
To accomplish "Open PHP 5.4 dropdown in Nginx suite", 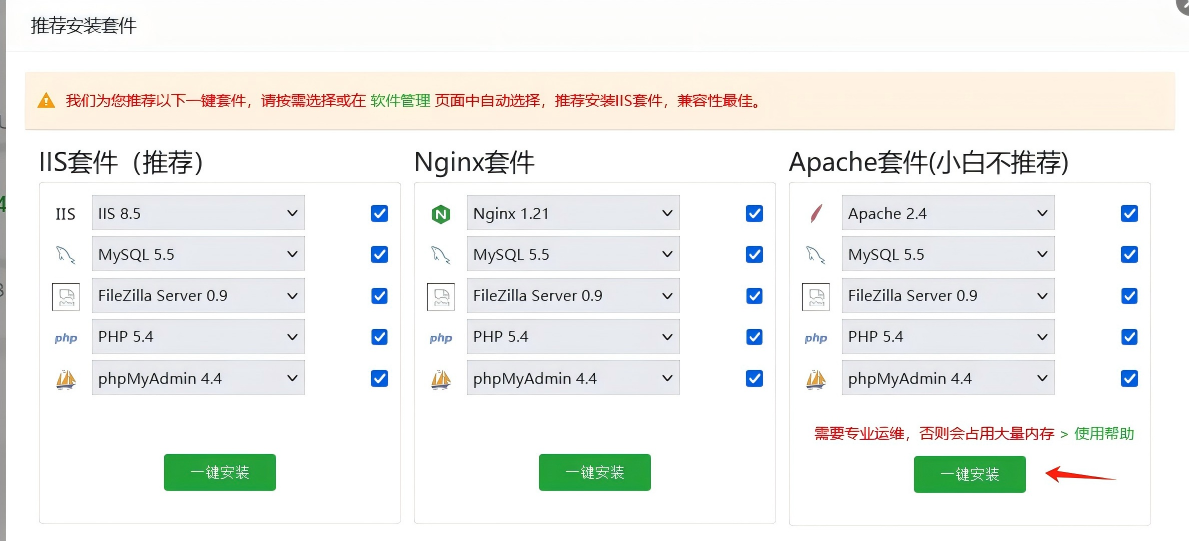I will 573,336.
